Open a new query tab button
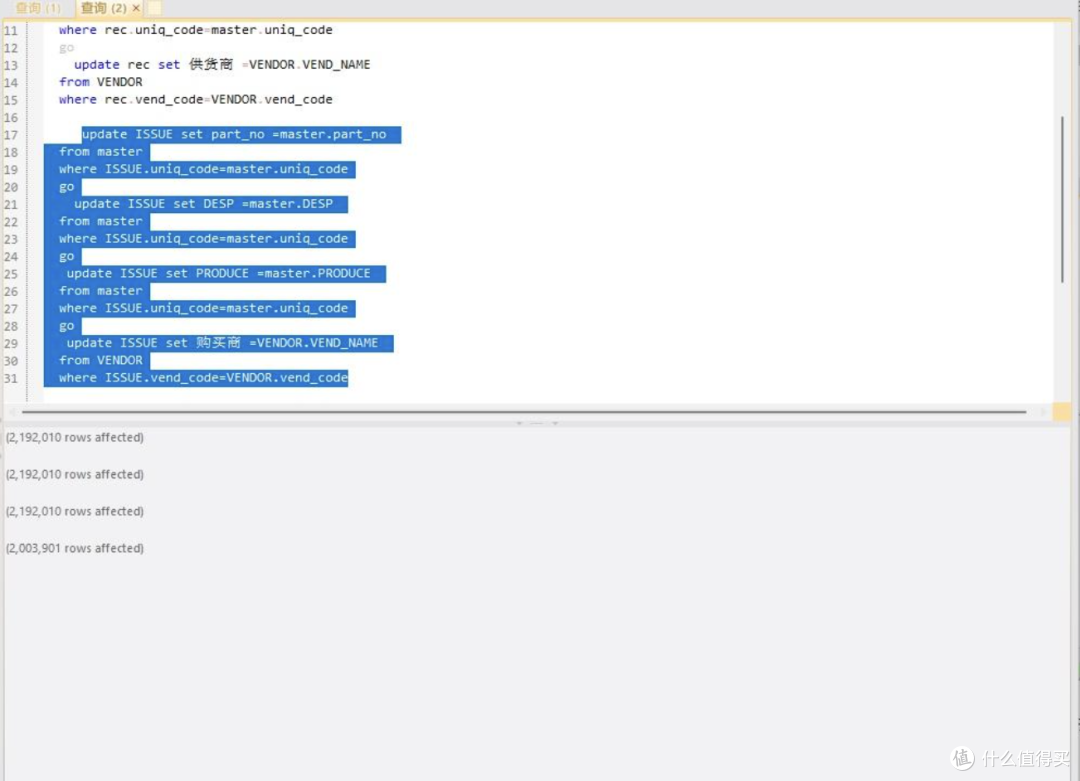 point(155,8)
